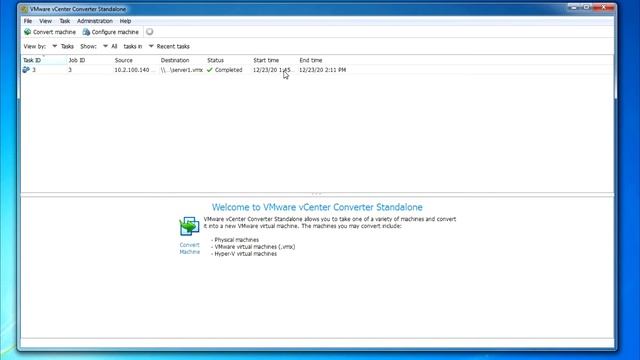Minimize the vCenter Converter window
640x360 pixels.
[574, 7]
